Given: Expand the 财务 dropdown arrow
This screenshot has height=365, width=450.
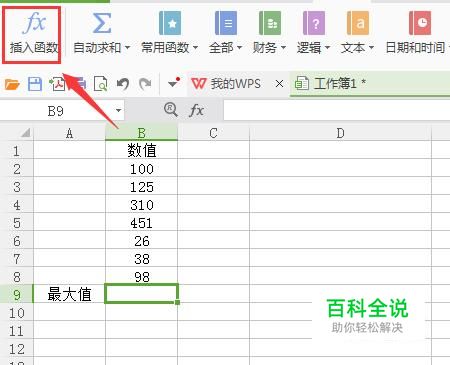Looking at the screenshot, I should point(283,48).
